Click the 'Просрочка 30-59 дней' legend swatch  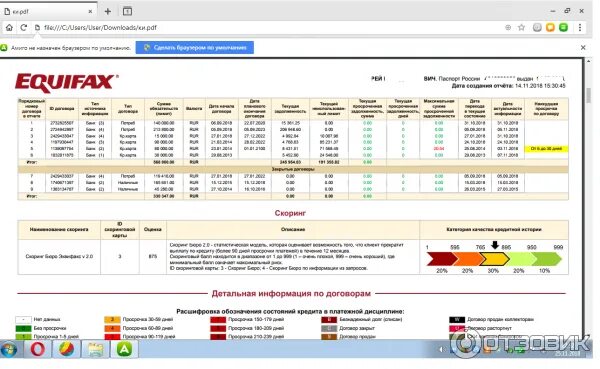click(112, 319)
